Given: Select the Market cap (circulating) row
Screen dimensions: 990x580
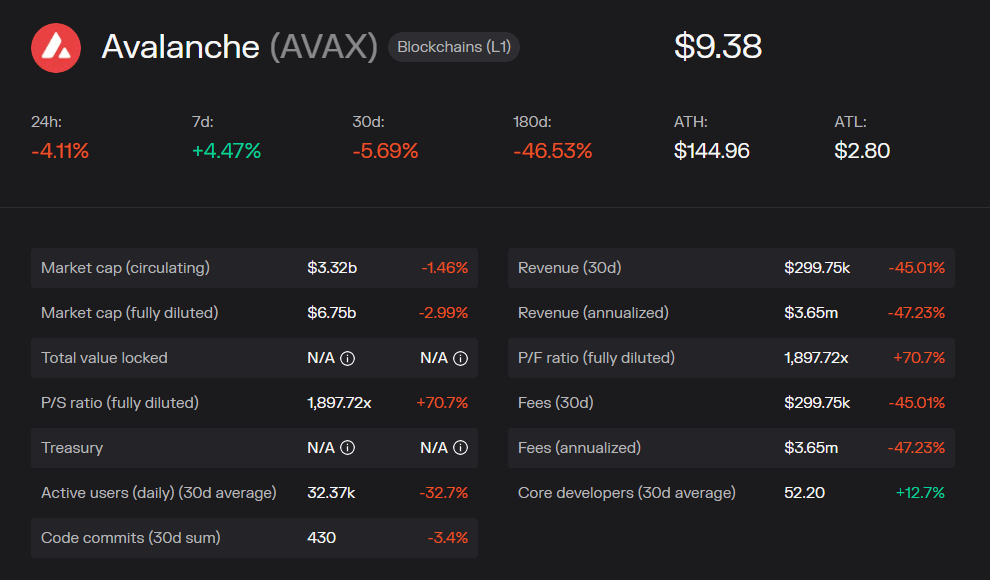Looking at the screenshot, I should point(254,268).
